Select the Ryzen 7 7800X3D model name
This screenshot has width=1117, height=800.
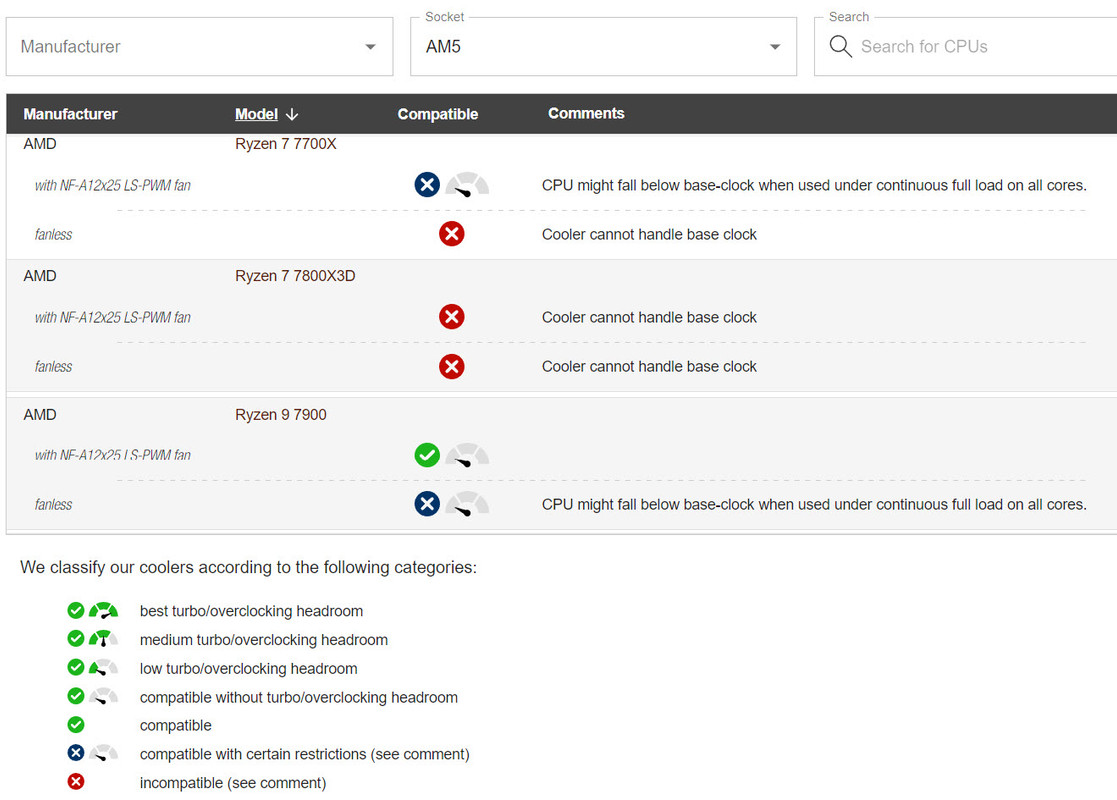coord(295,276)
